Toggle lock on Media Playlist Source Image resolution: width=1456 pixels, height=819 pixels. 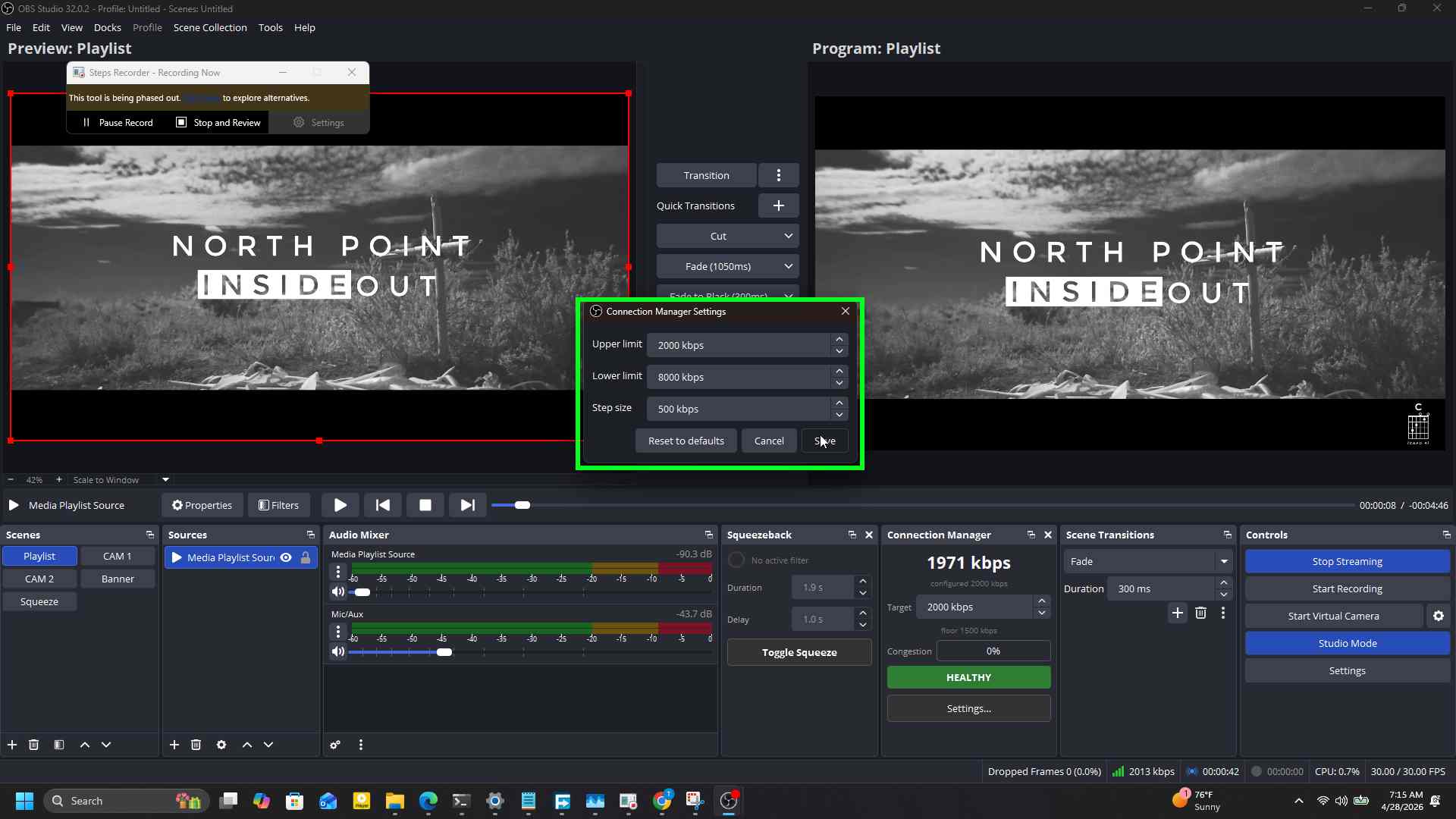coord(306,557)
